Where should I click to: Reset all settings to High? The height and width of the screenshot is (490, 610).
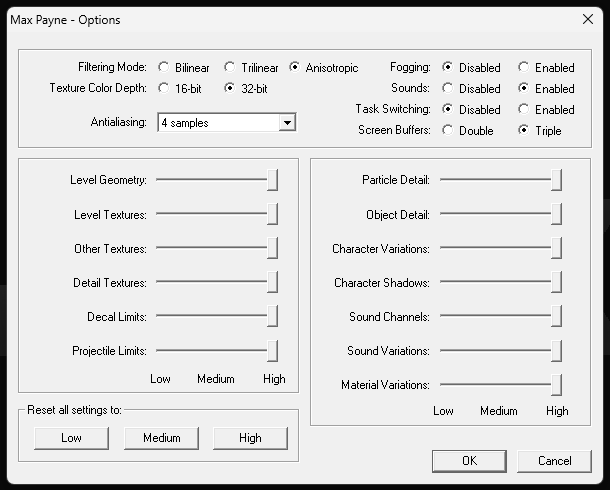tap(250, 438)
